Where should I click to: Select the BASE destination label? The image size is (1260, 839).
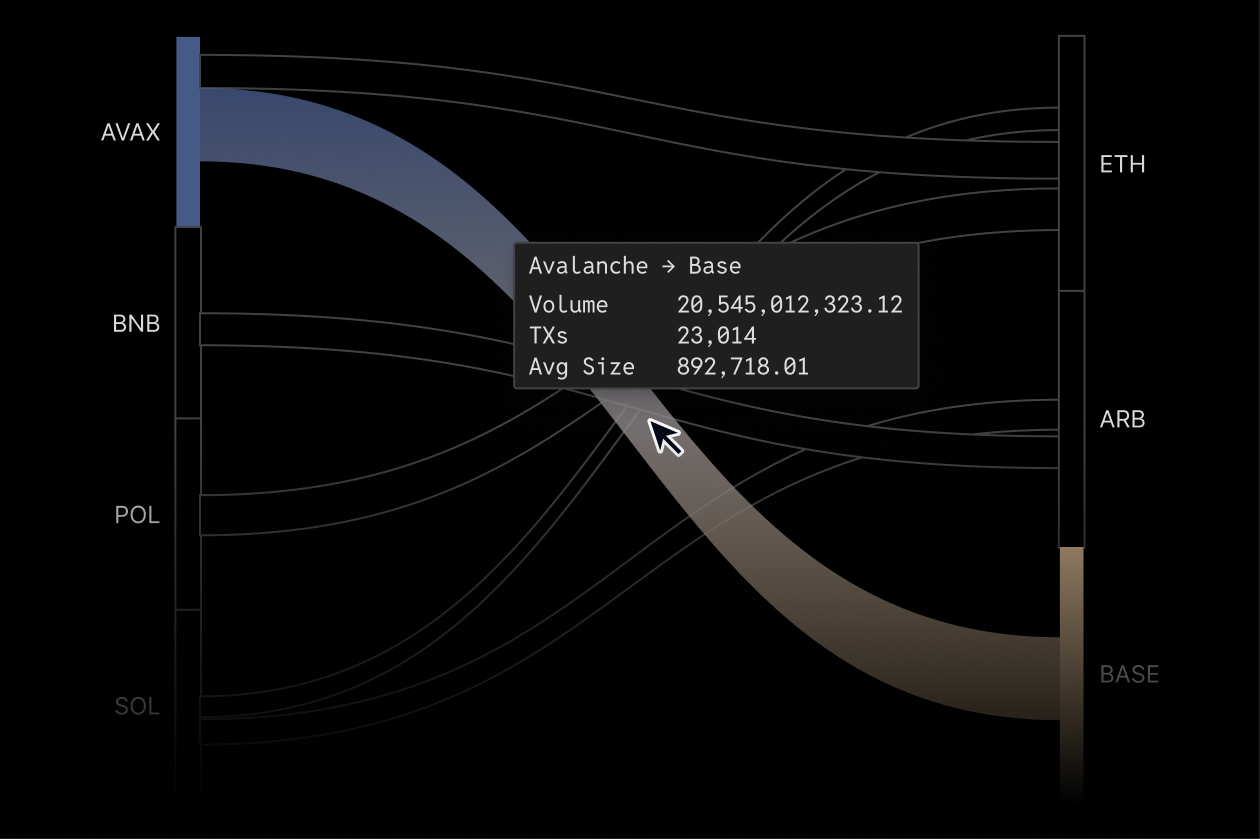(x=1129, y=674)
